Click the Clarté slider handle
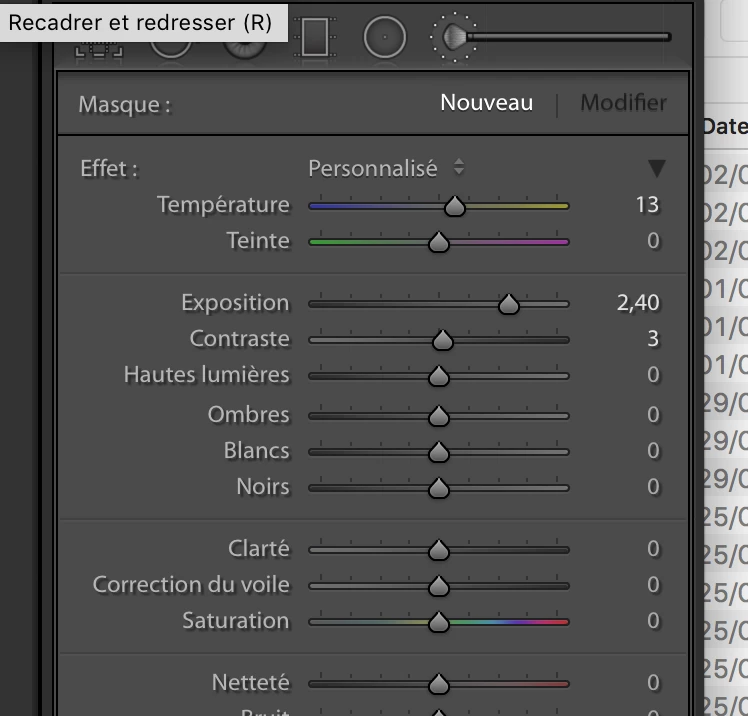The width and height of the screenshot is (748, 716). pyautogui.click(x=438, y=550)
